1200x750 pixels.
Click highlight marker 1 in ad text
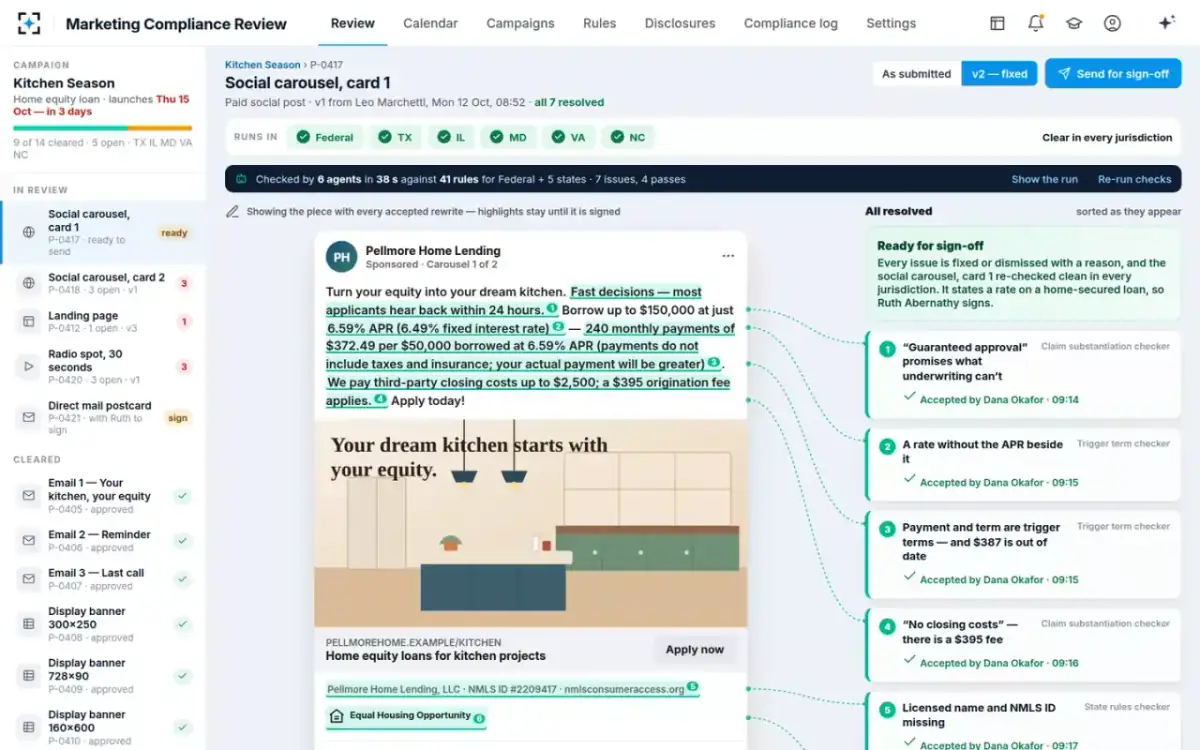(x=552, y=310)
